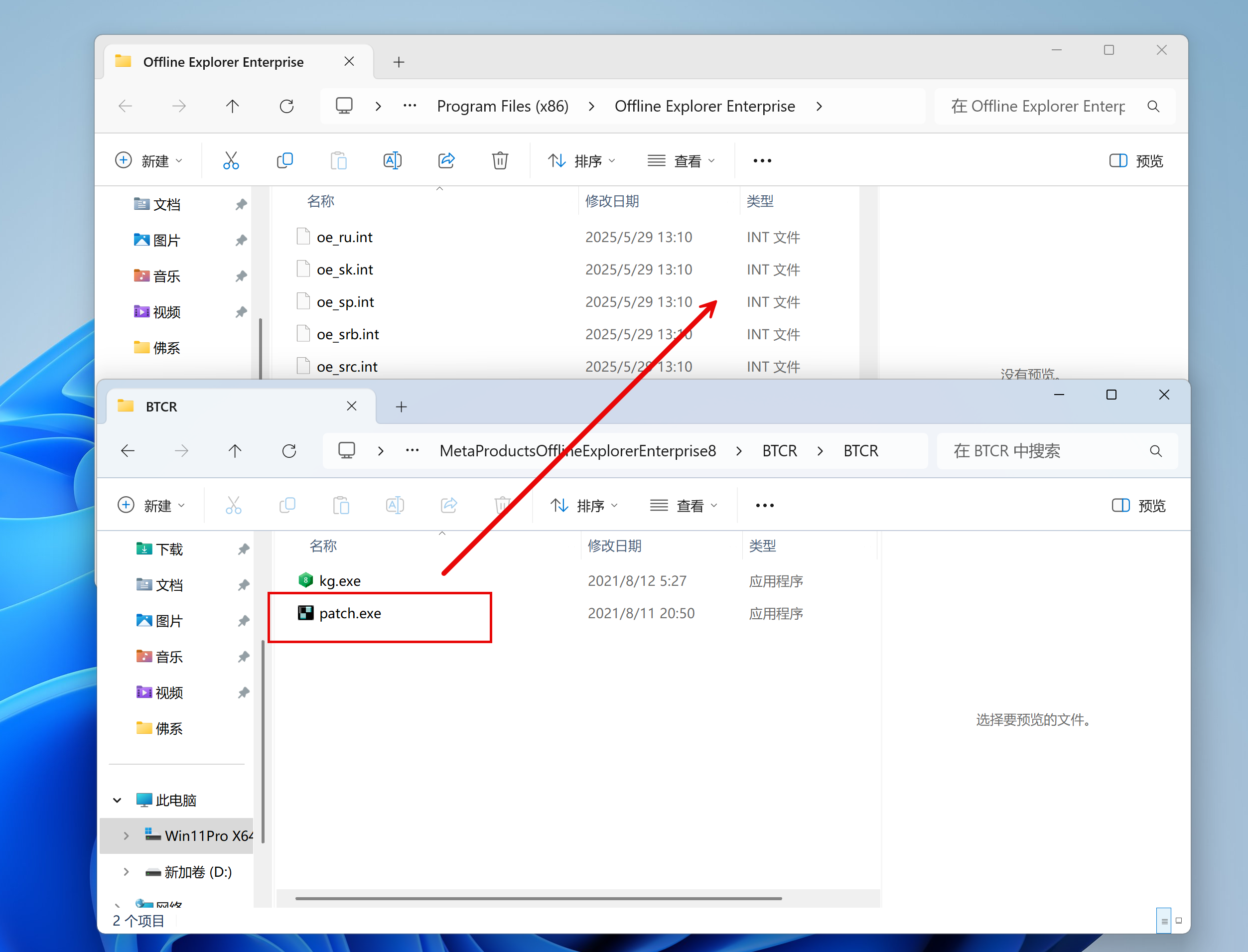This screenshot has width=1248, height=952.
Task: Click the Copy icon in top window toolbar
Action: [x=284, y=161]
